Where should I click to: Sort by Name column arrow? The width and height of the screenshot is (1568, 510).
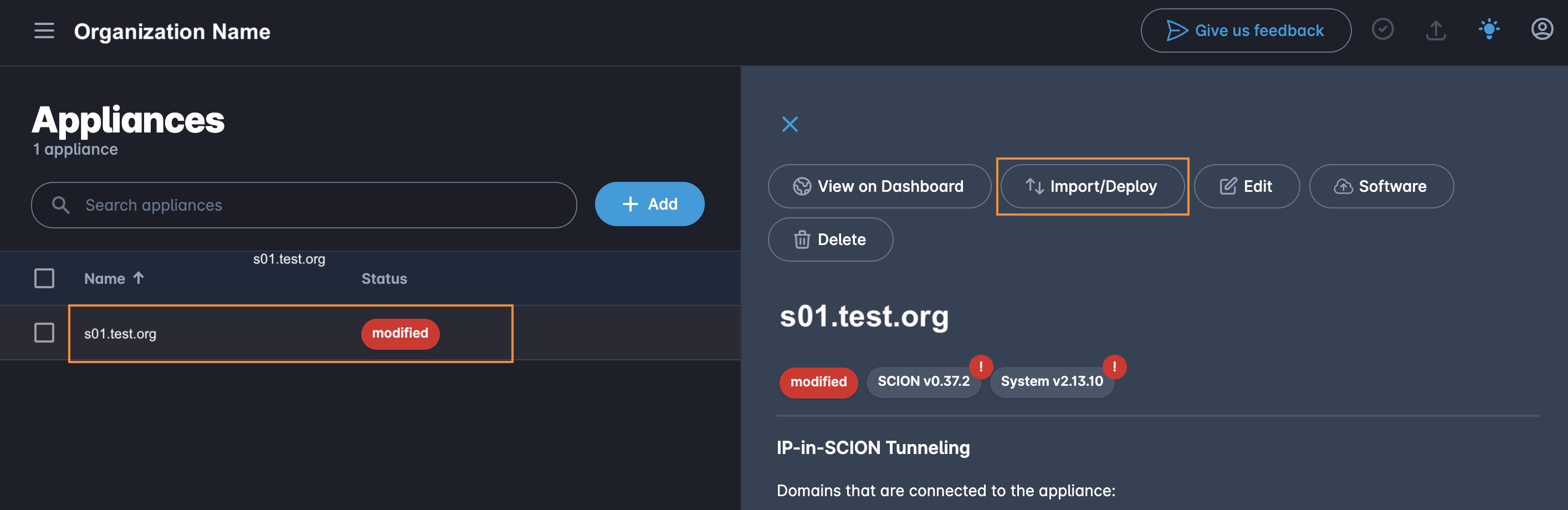click(139, 278)
